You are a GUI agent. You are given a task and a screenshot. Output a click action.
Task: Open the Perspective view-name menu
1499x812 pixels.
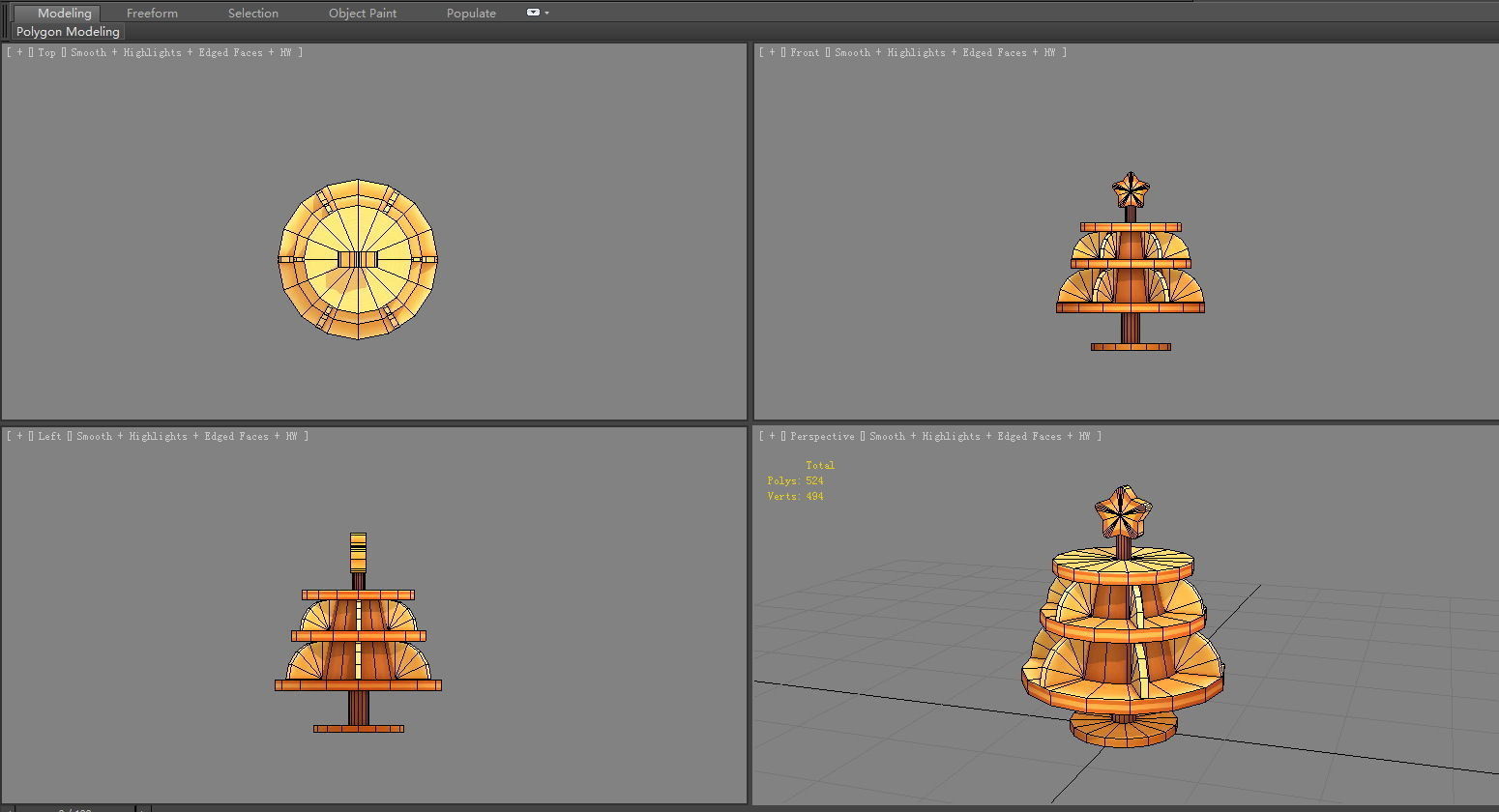click(822, 436)
